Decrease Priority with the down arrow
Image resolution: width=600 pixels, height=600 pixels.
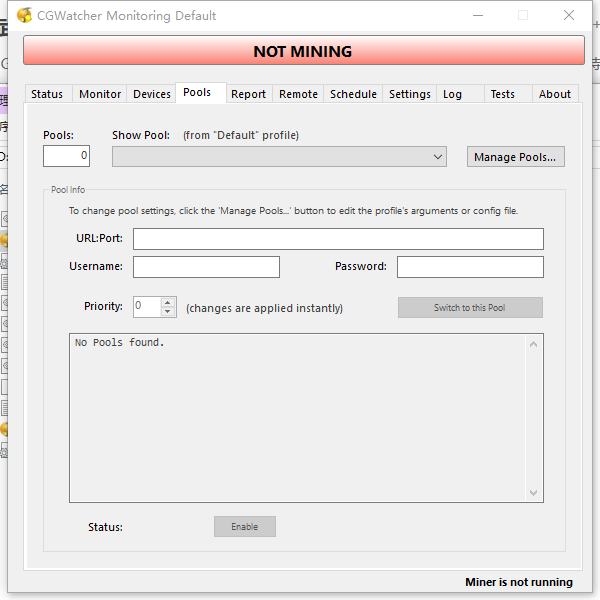pos(168,311)
